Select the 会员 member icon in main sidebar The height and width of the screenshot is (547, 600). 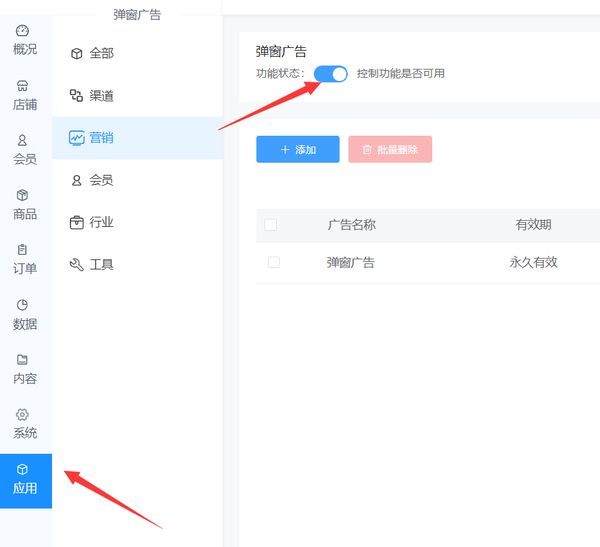[23, 141]
